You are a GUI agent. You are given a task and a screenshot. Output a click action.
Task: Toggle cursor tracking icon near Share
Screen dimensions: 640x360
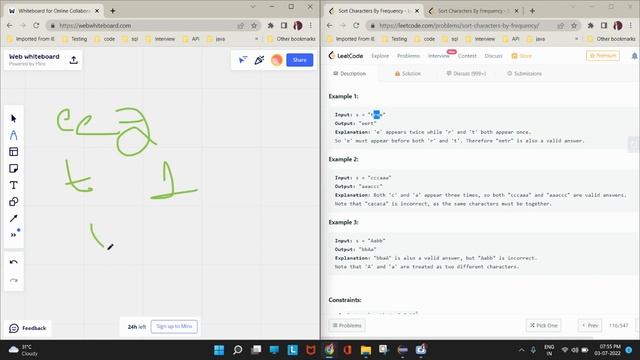[x=242, y=60]
